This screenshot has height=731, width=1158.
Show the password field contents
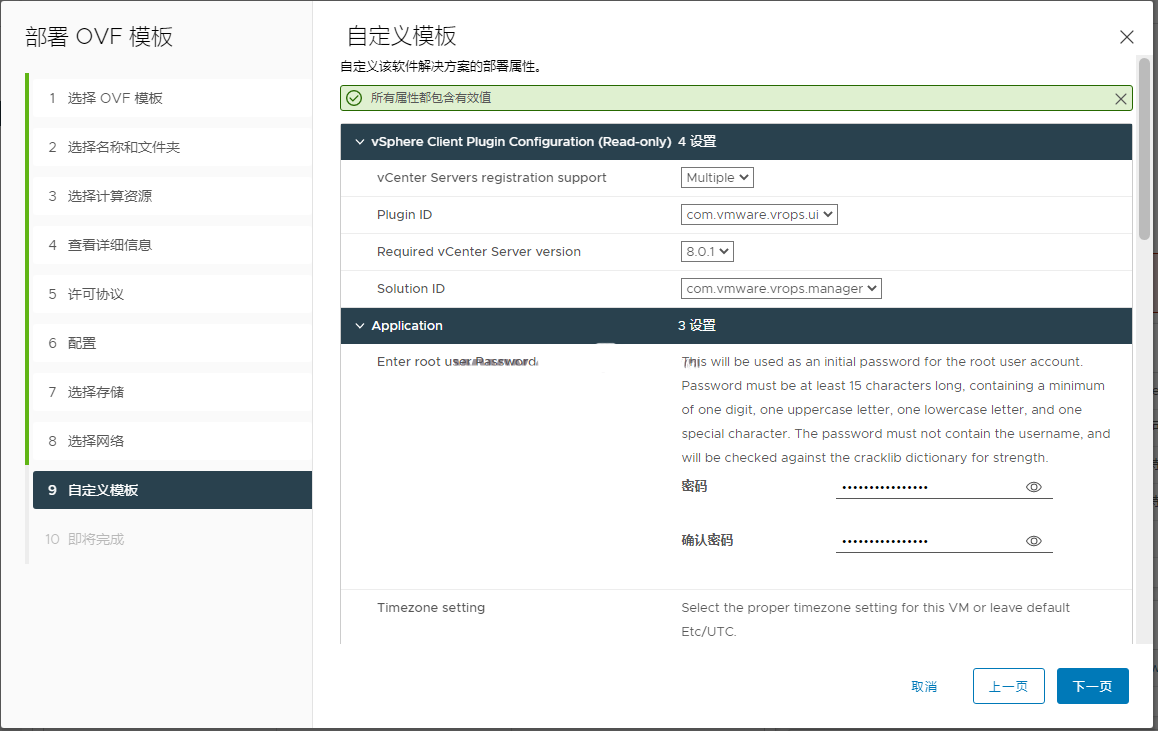(x=1034, y=487)
